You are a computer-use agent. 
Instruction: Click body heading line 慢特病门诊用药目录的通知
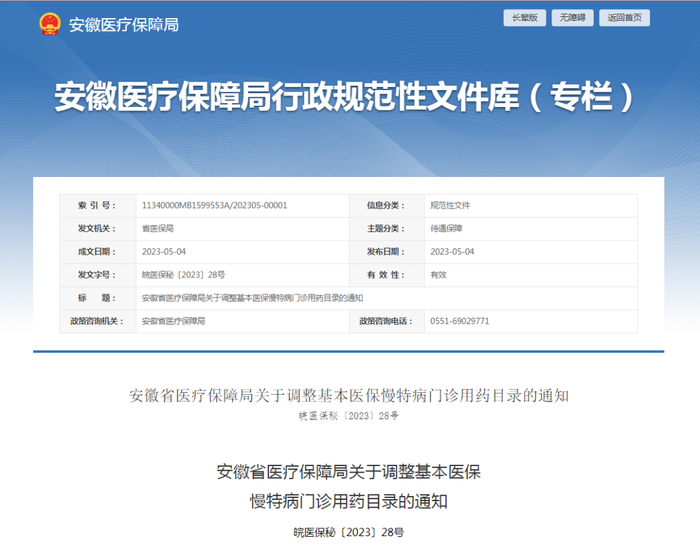349,502
